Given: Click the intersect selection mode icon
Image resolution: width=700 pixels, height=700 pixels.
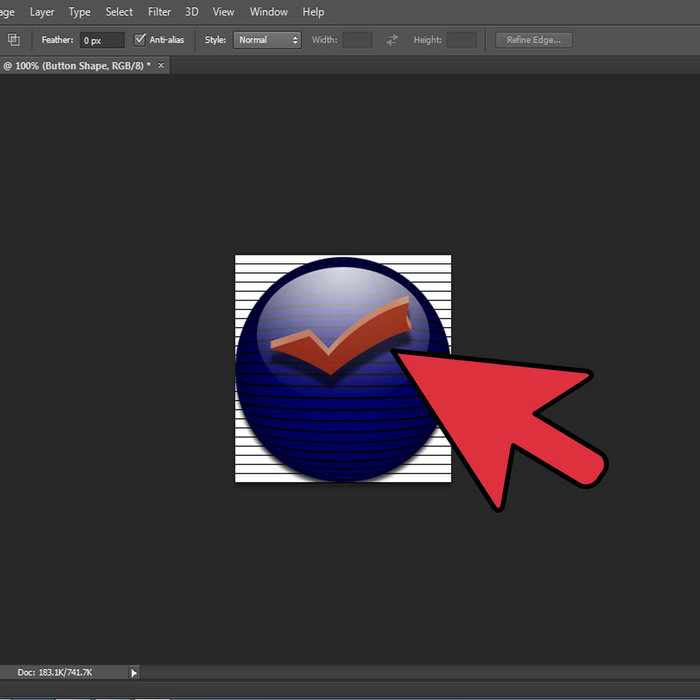Looking at the screenshot, I should (x=14, y=40).
